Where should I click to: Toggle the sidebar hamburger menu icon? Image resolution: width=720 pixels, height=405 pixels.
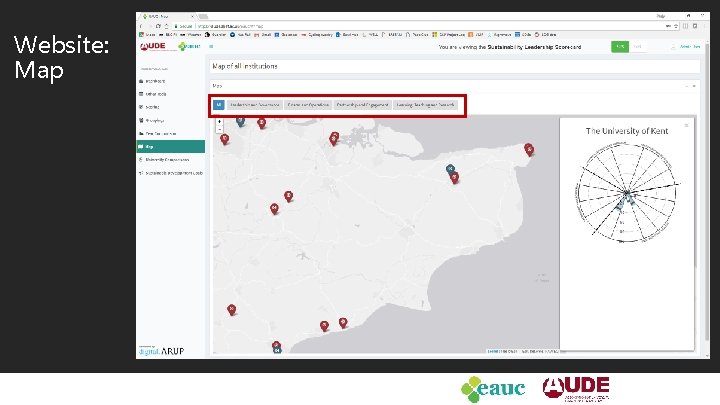click(x=211, y=46)
